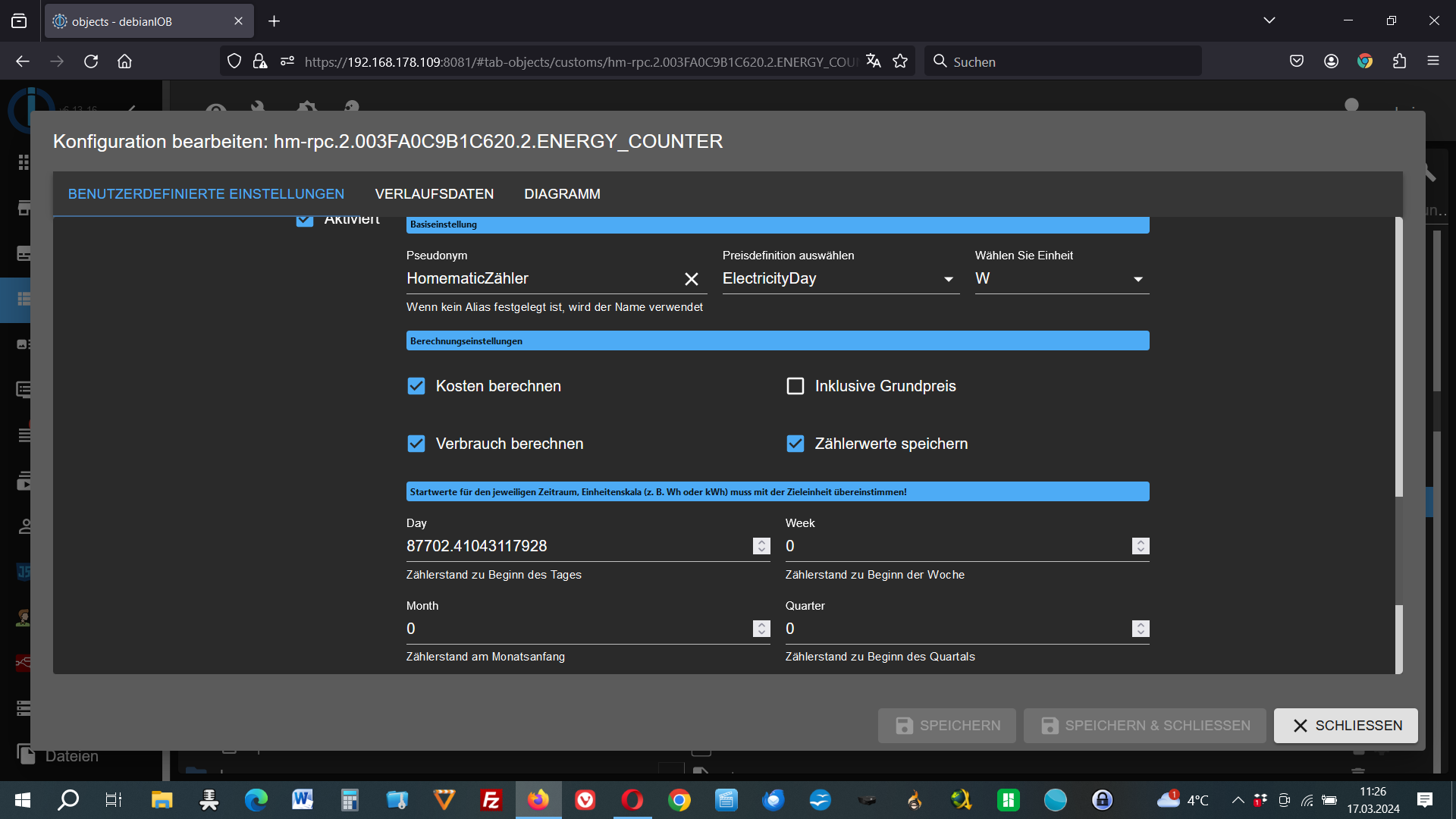Image resolution: width=1456 pixels, height=819 pixels.
Task: Open the weather widget showing 4°C
Action: [1183, 800]
